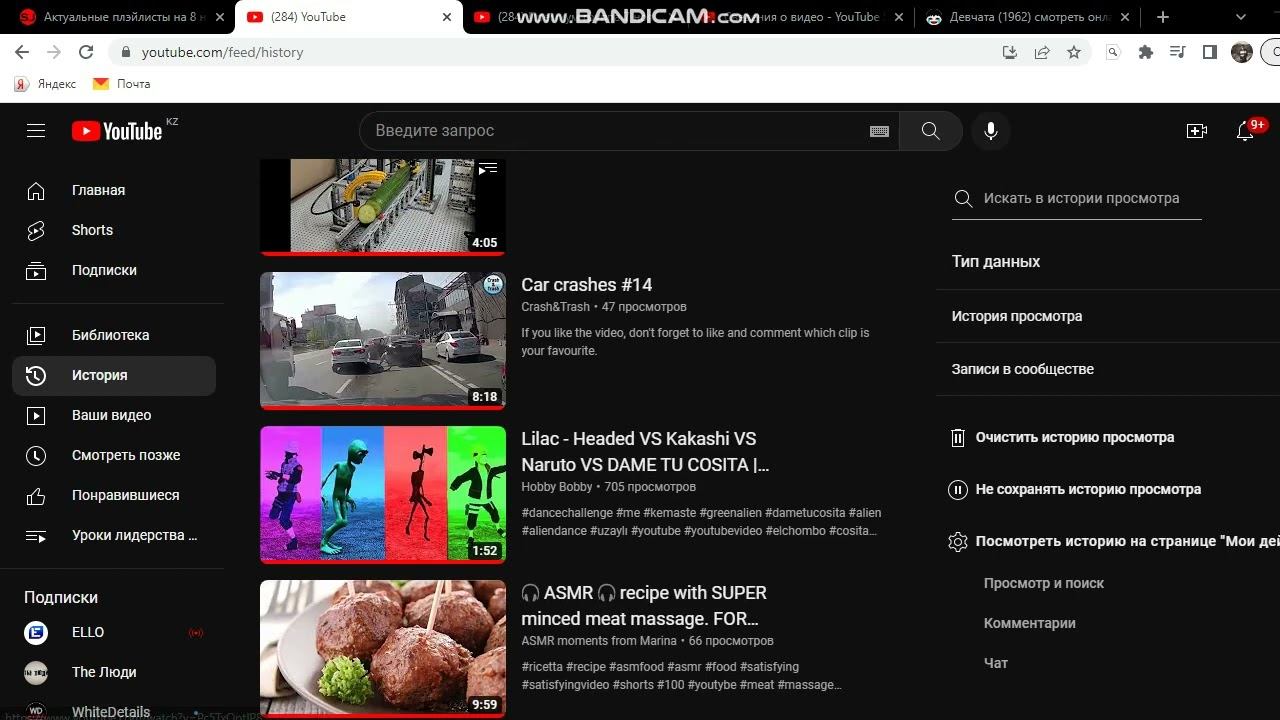Switch to the Девчата (1962) tab
Image resolution: width=1280 pixels, height=720 pixels.
(x=1026, y=17)
